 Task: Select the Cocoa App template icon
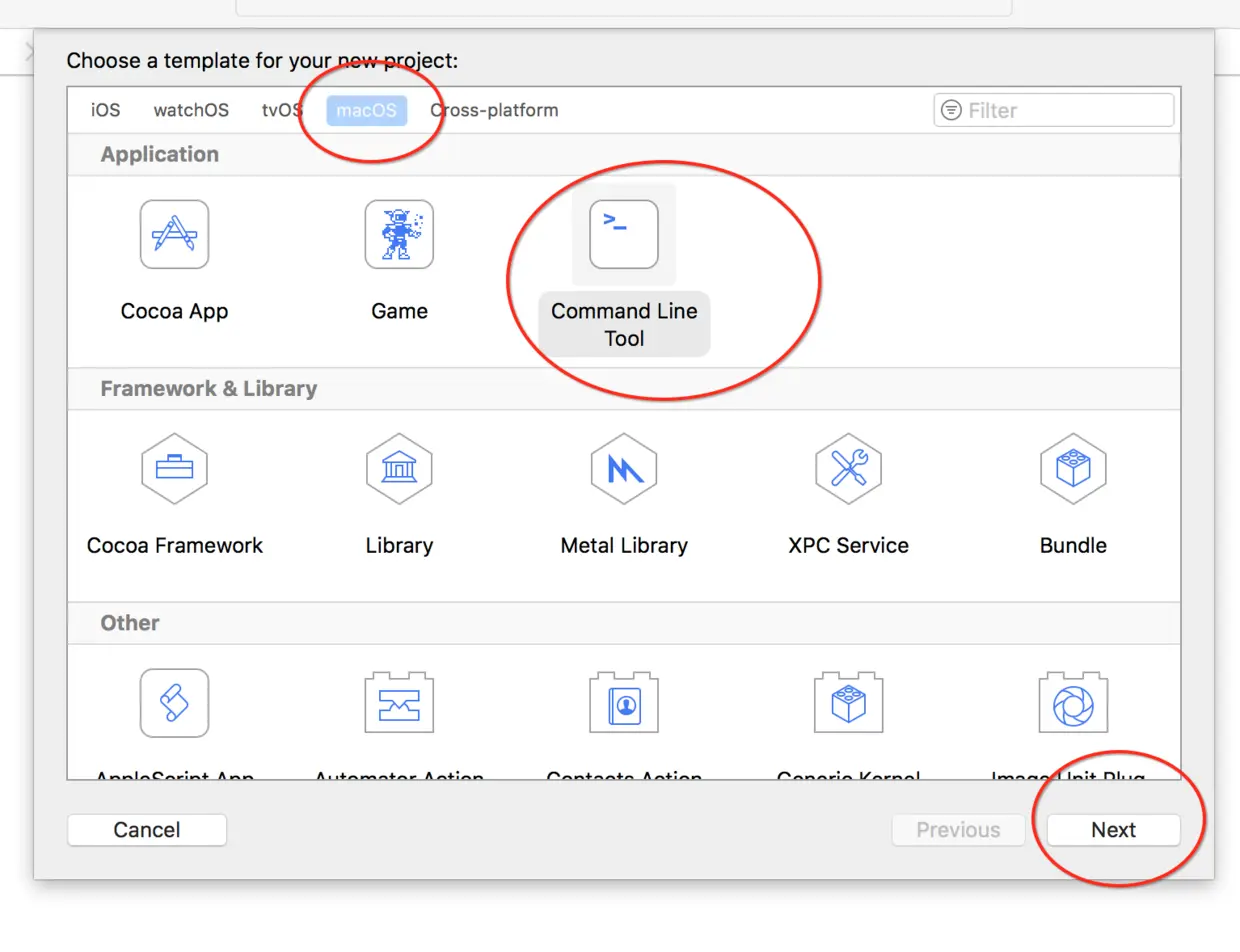[x=174, y=234]
